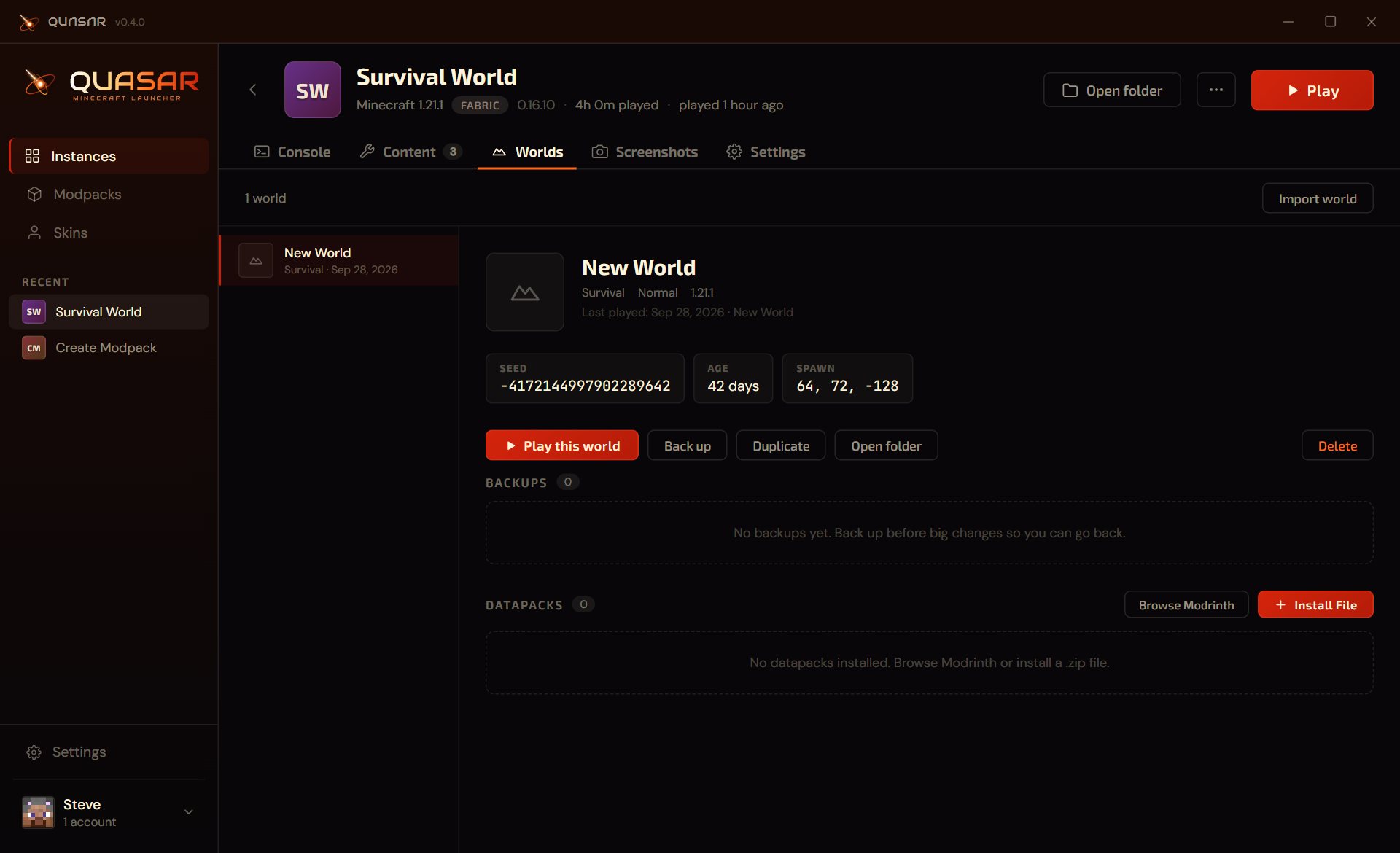Screen dimensions: 1400x853
Task: Click the red Play button
Action: pos(1312,90)
